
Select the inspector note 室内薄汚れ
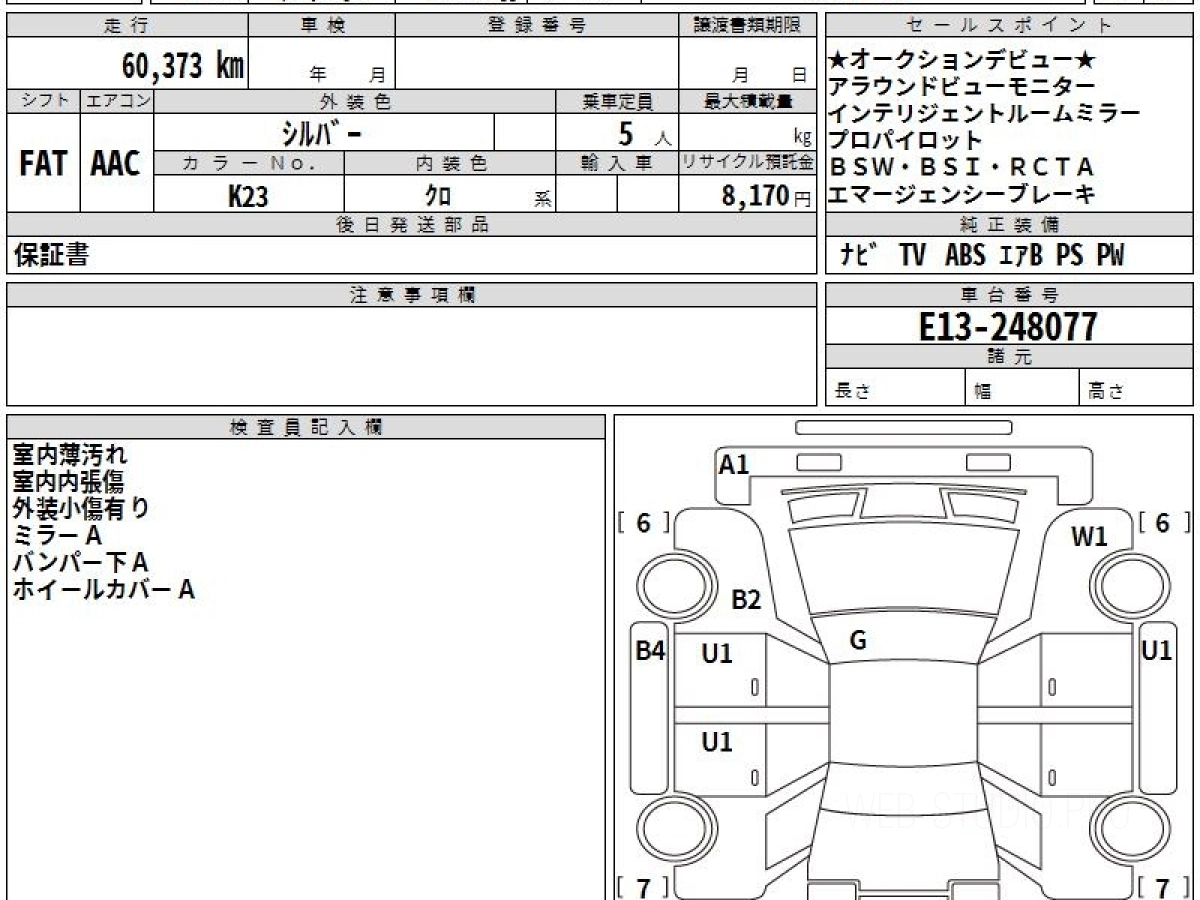pyautogui.click(x=70, y=455)
